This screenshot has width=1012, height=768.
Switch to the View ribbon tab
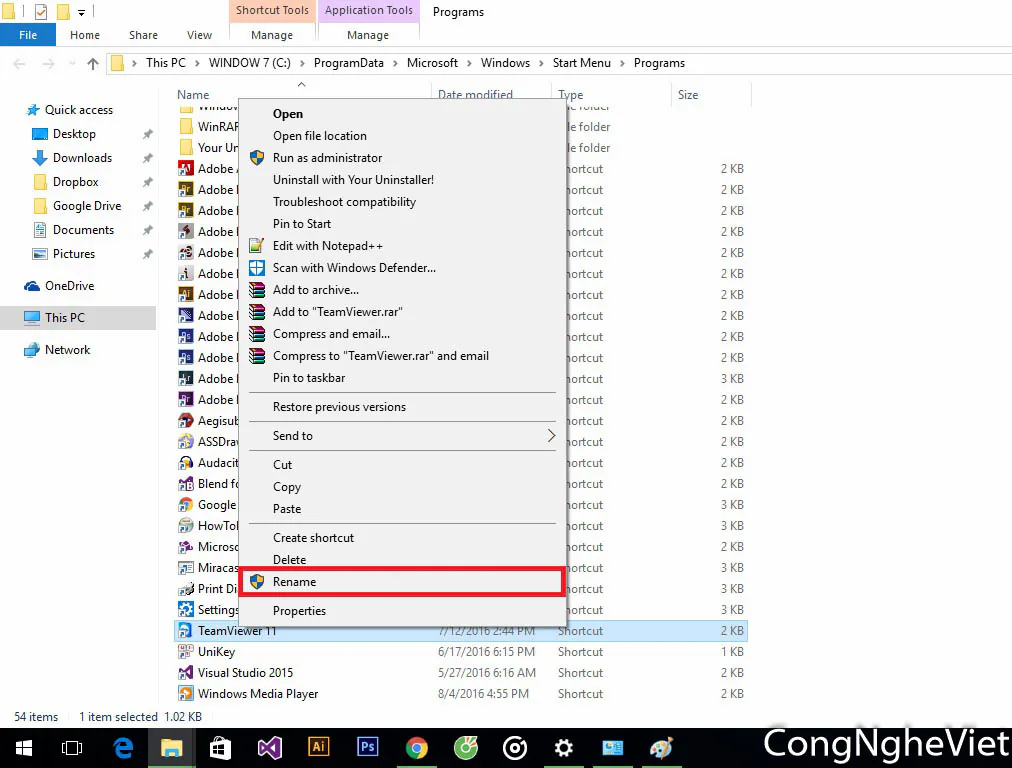point(199,35)
